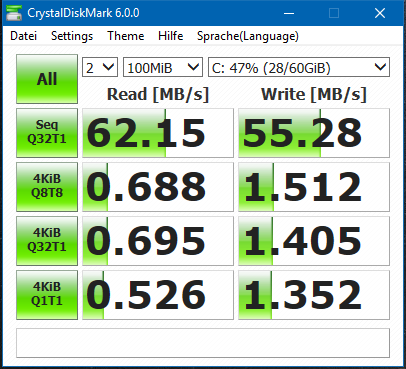The height and width of the screenshot is (369, 406).
Task: Open the Theme menu
Action: pyautogui.click(x=126, y=36)
